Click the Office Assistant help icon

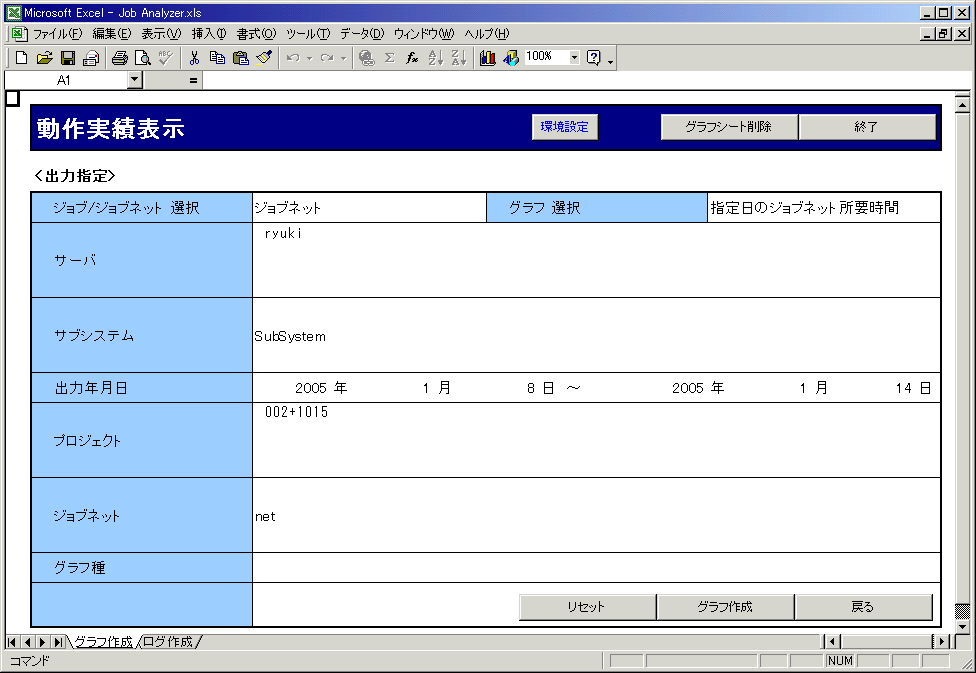tap(594, 58)
